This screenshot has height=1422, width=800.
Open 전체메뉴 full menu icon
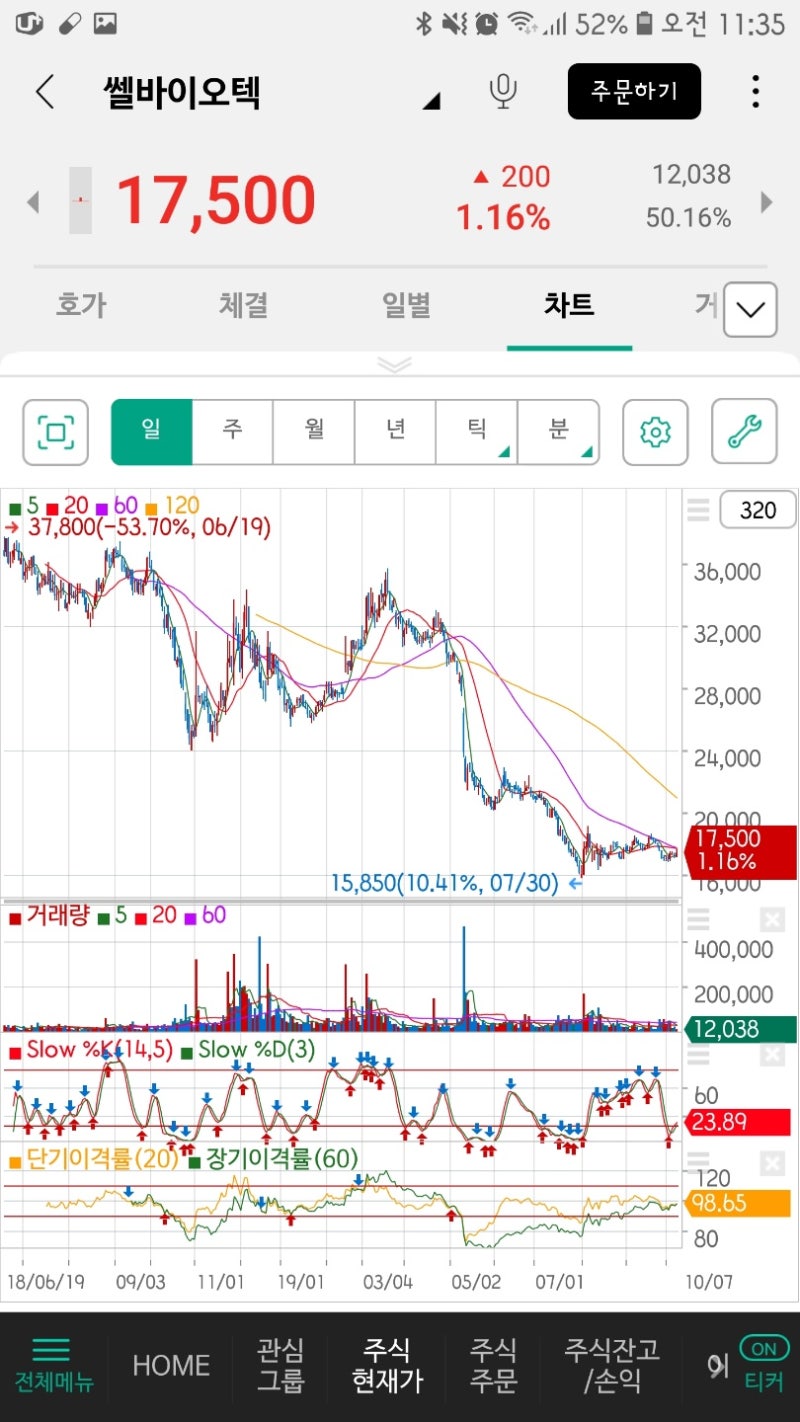(52, 1365)
